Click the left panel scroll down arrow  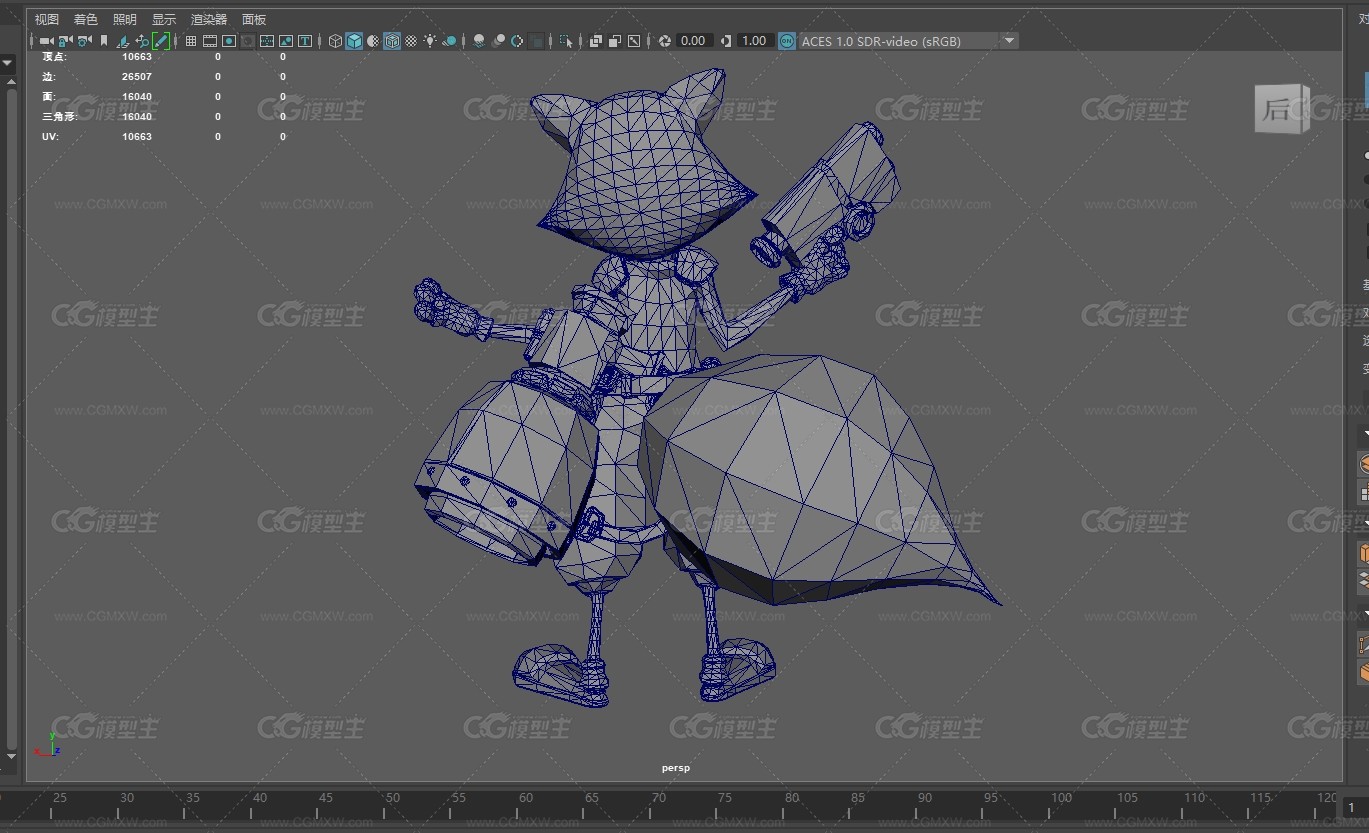(9, 756)
